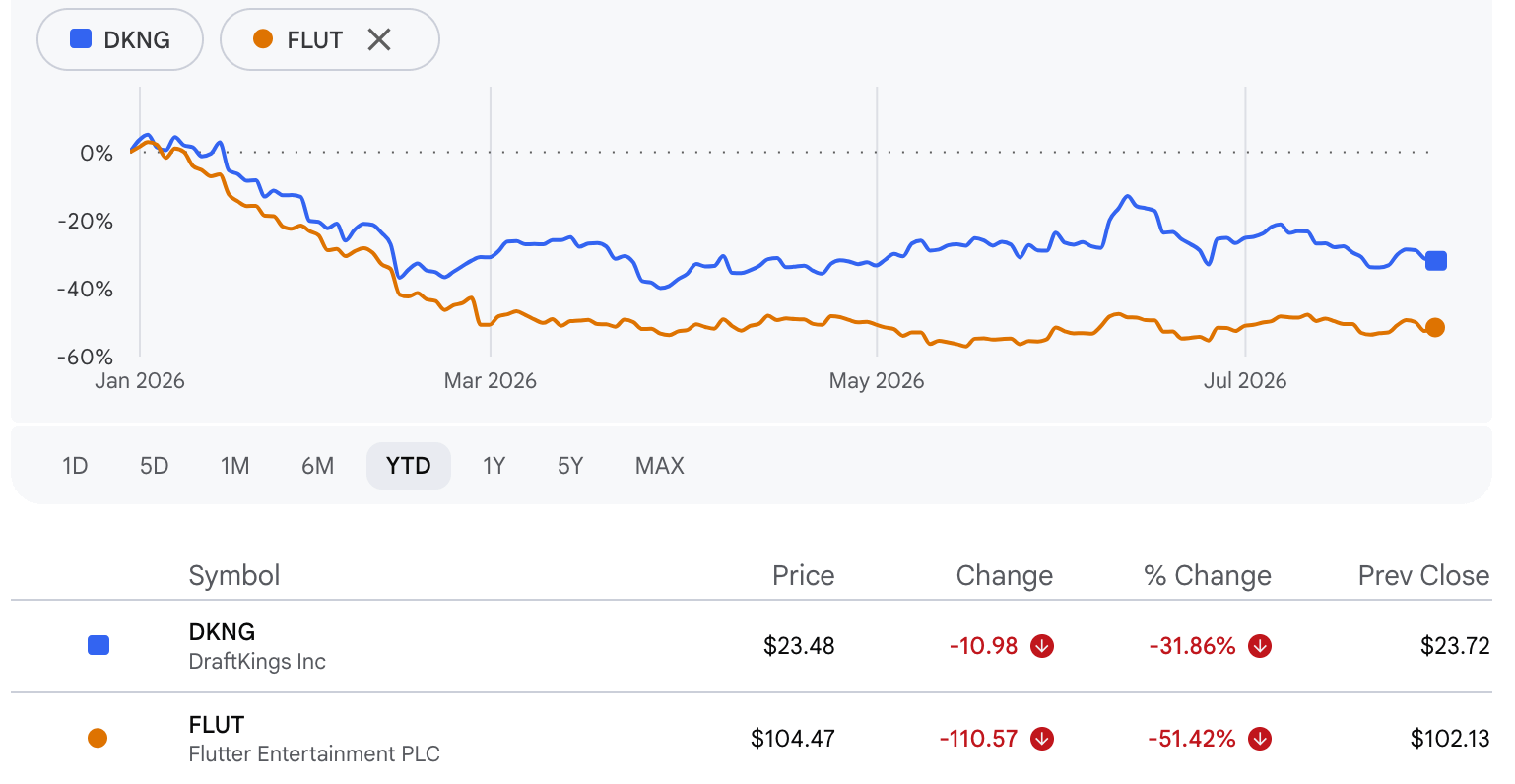Choose the 1M time range
Image resolution: width=1515 pixels, height=784 pixels.
coord(235,466)
